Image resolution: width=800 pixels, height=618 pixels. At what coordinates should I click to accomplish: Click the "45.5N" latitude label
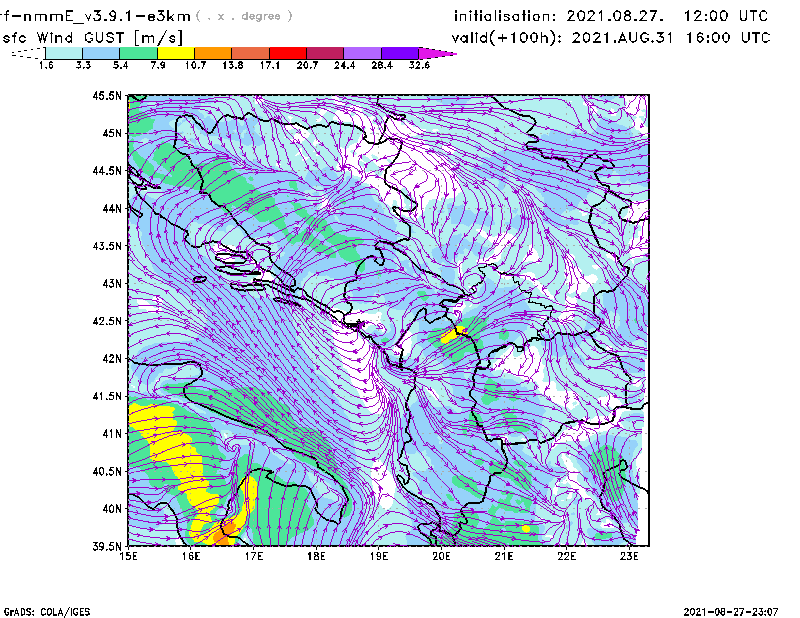tap(107, 95)
